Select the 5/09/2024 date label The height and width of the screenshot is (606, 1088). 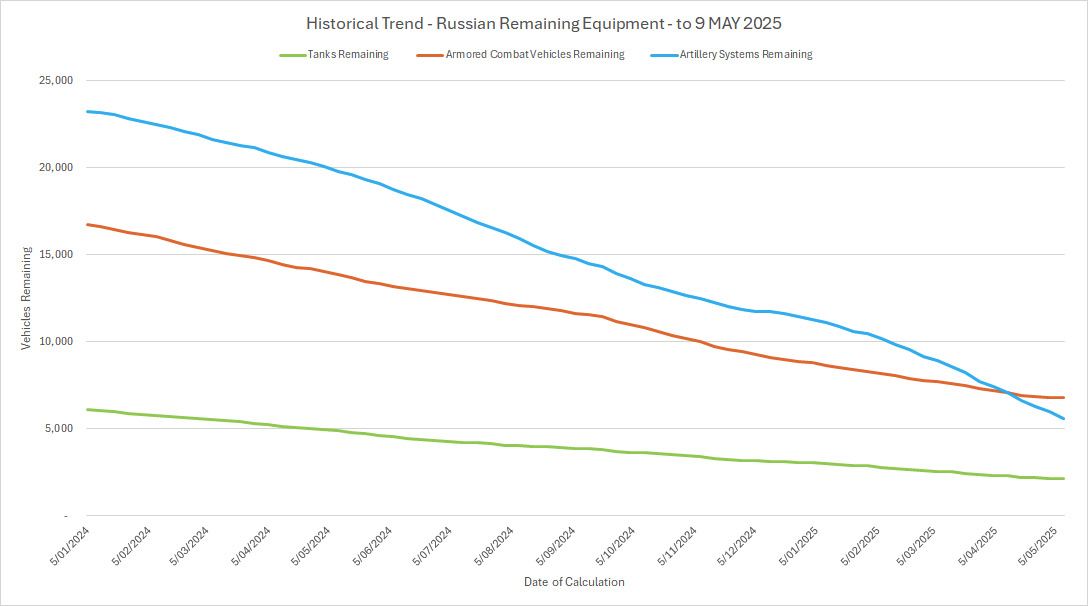pyautogui.click(x=555, y=547)
